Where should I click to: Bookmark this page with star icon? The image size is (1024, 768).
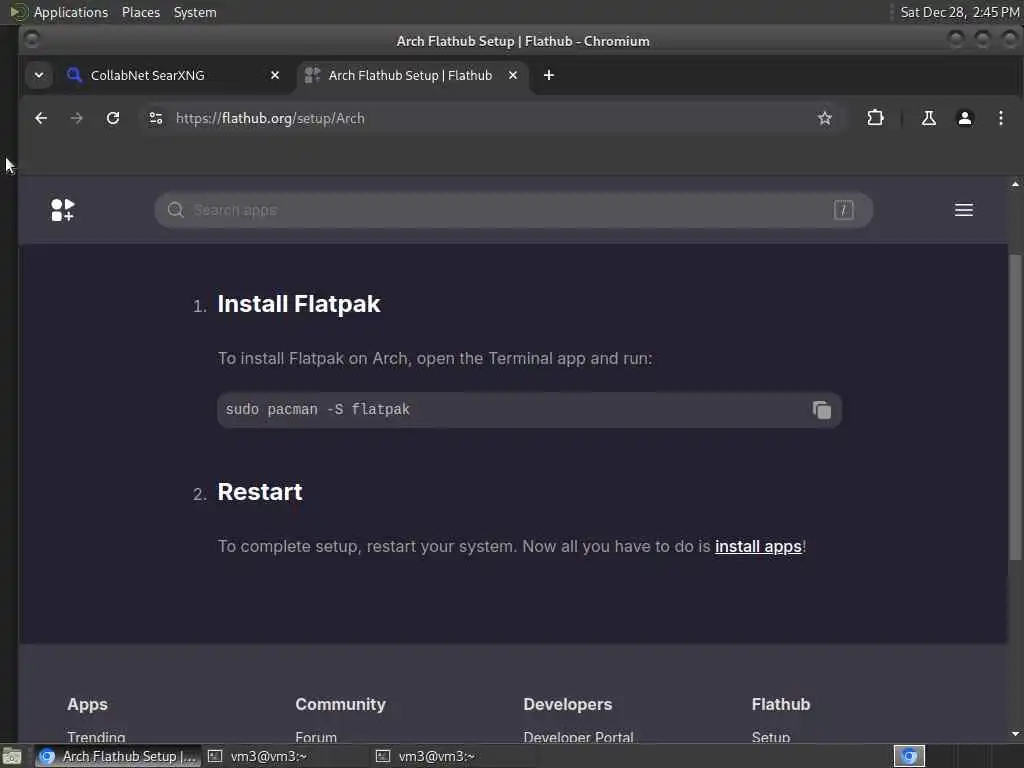pos(825,118)
